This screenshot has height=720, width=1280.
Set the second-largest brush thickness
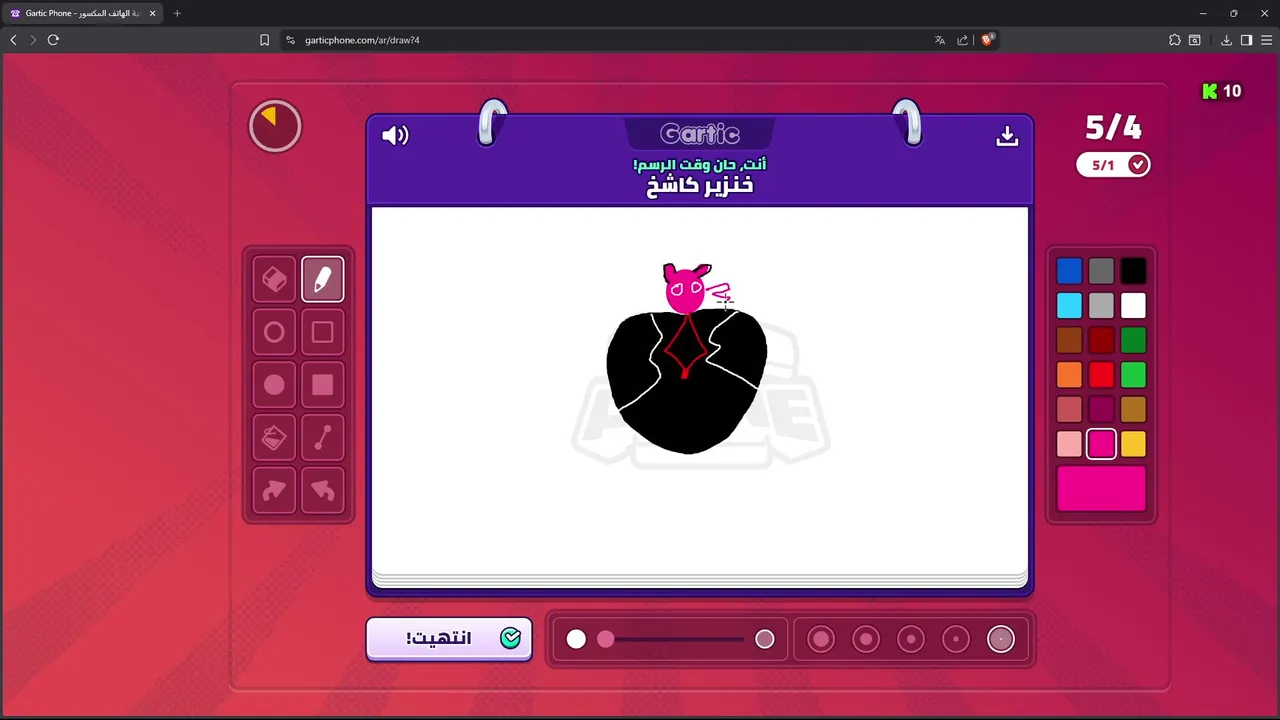tap(866, 639)
